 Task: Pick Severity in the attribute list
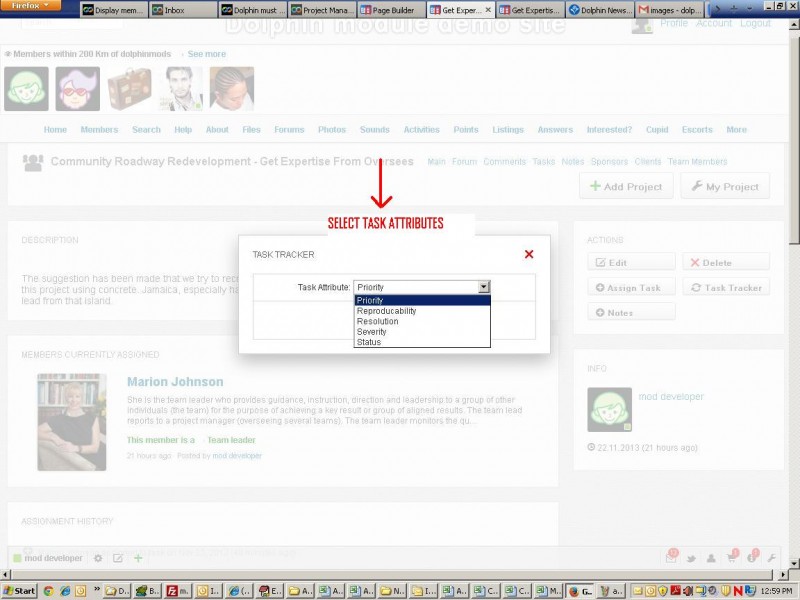pyautogui.click(x=422, y=332)
